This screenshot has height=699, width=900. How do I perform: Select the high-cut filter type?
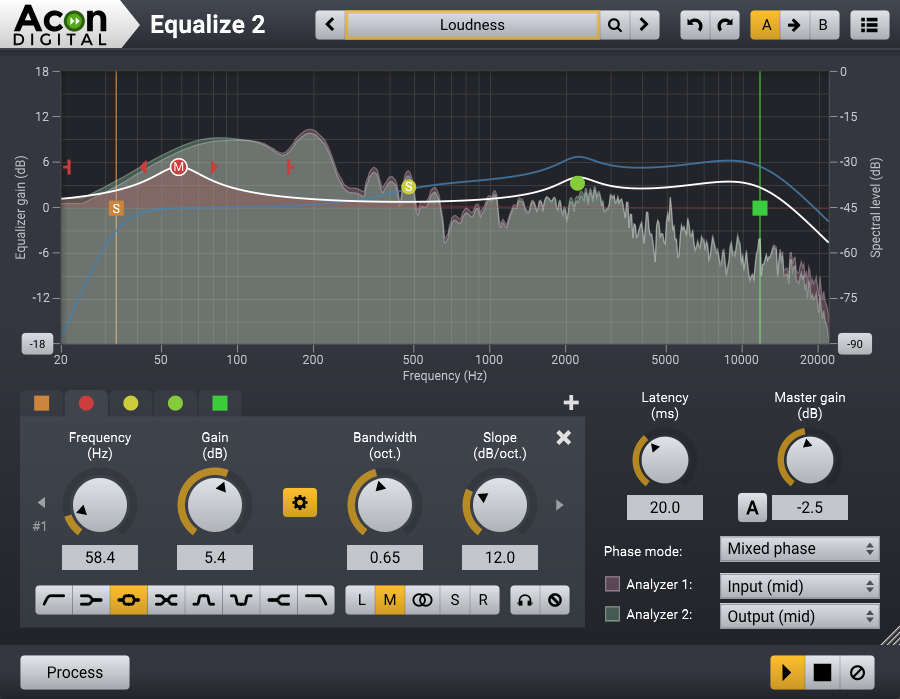[316, 600]
